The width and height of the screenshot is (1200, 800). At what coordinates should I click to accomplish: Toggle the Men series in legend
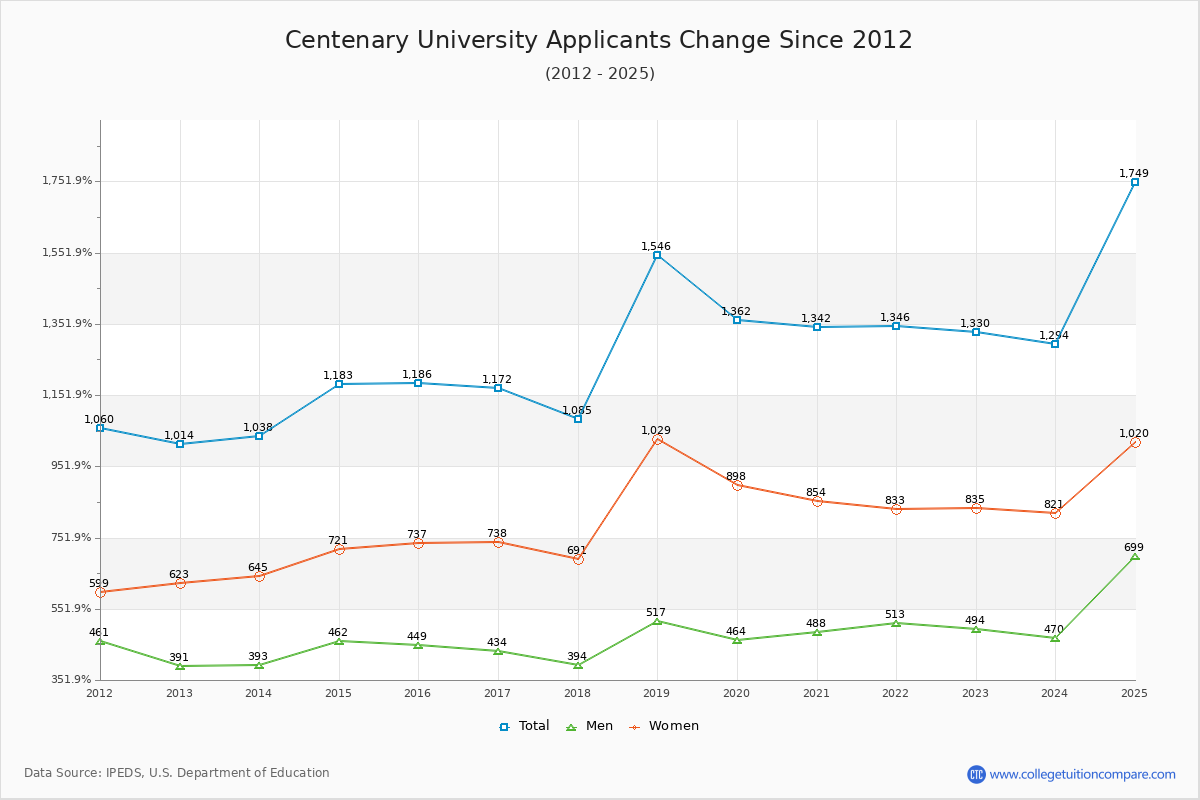(589, 726)
